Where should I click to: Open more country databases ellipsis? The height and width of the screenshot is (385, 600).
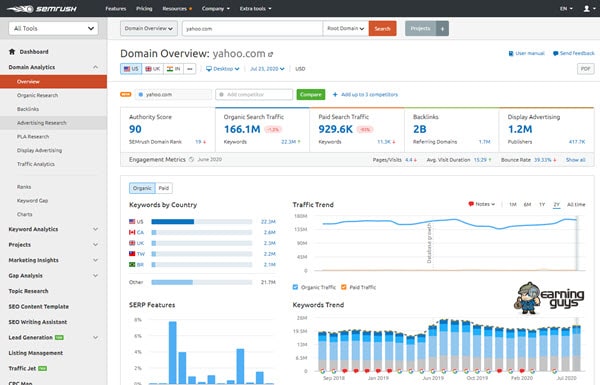click(x=190, y=69)
